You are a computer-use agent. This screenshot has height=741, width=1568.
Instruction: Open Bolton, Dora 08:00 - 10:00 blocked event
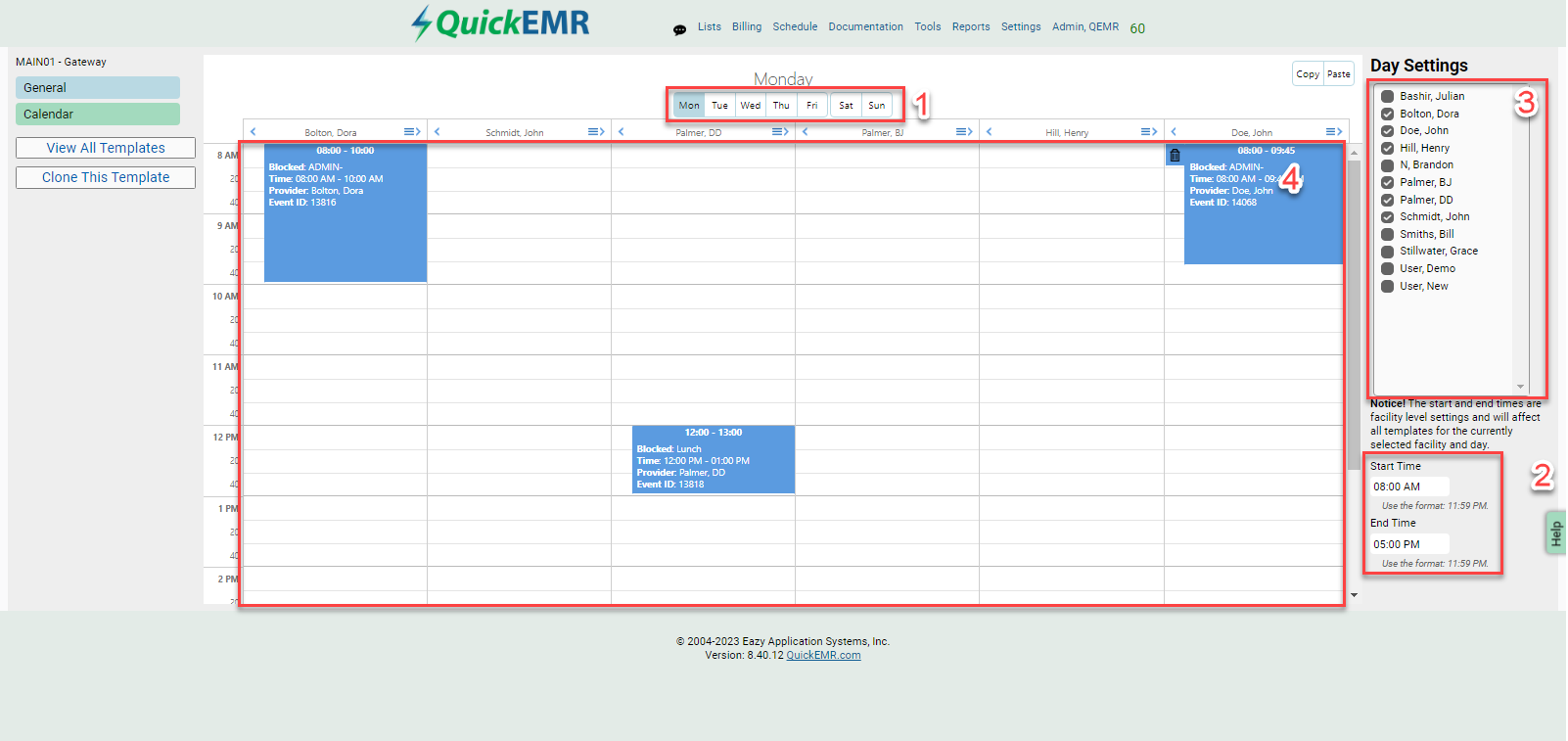point(346,212)
